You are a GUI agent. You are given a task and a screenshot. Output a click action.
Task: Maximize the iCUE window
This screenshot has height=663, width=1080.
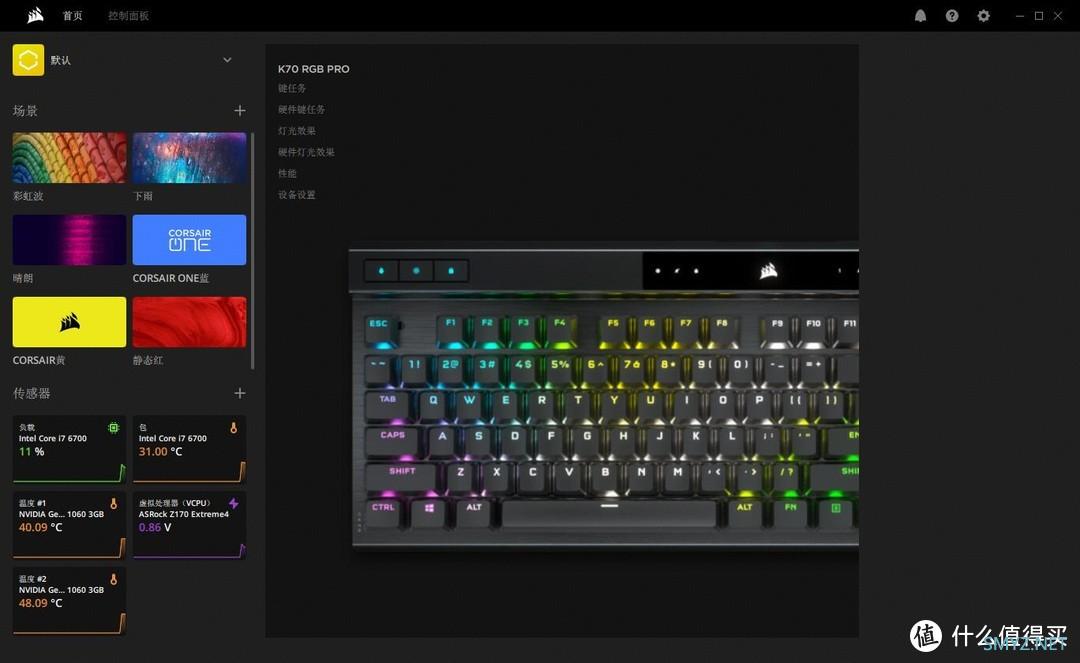[1039, 16]
